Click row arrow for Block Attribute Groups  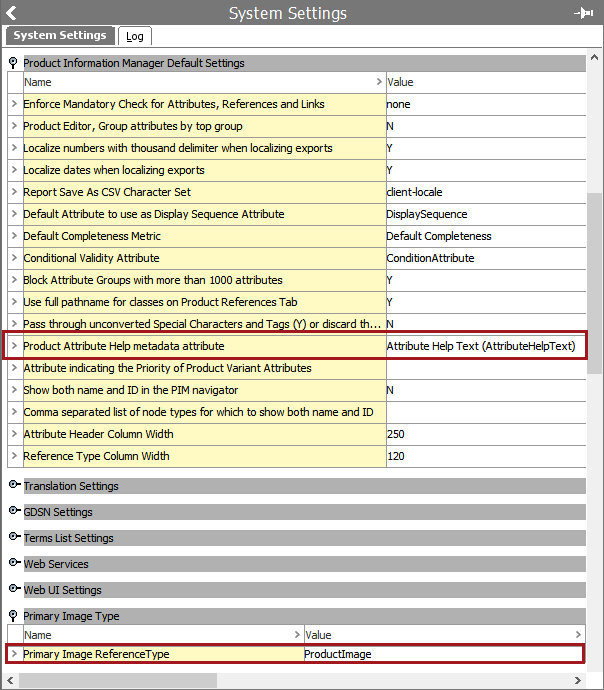(x=15, y=280)
